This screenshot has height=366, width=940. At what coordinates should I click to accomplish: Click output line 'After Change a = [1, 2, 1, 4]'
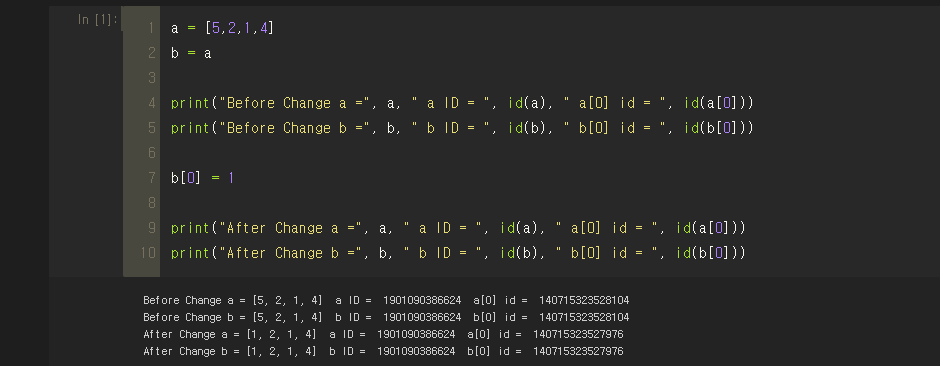383,334
